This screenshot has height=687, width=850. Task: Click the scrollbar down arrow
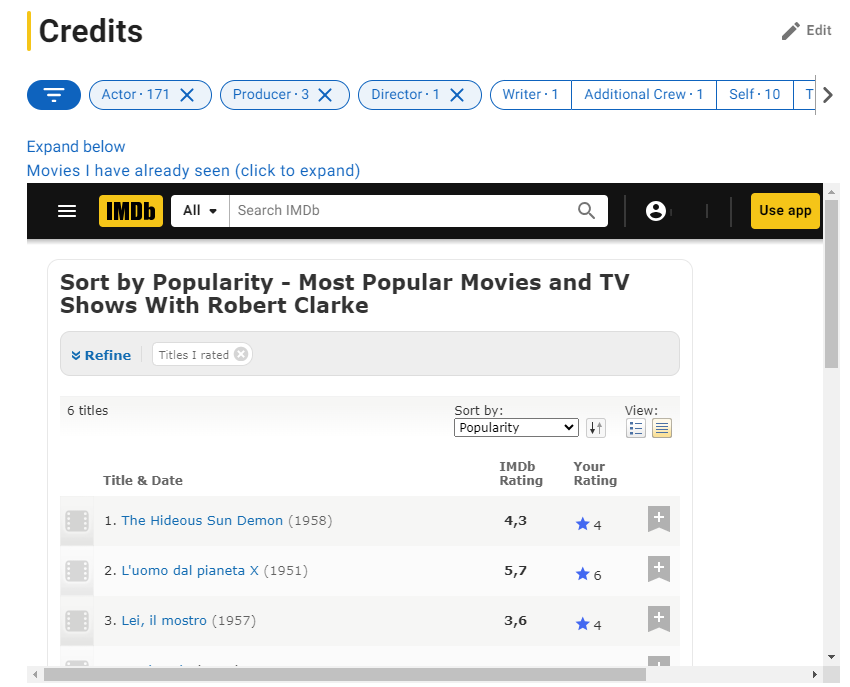(832, 657)
